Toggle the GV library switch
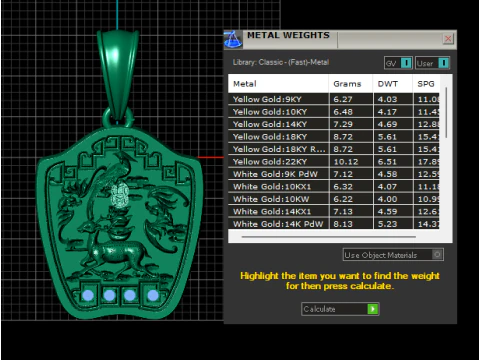 399,63
